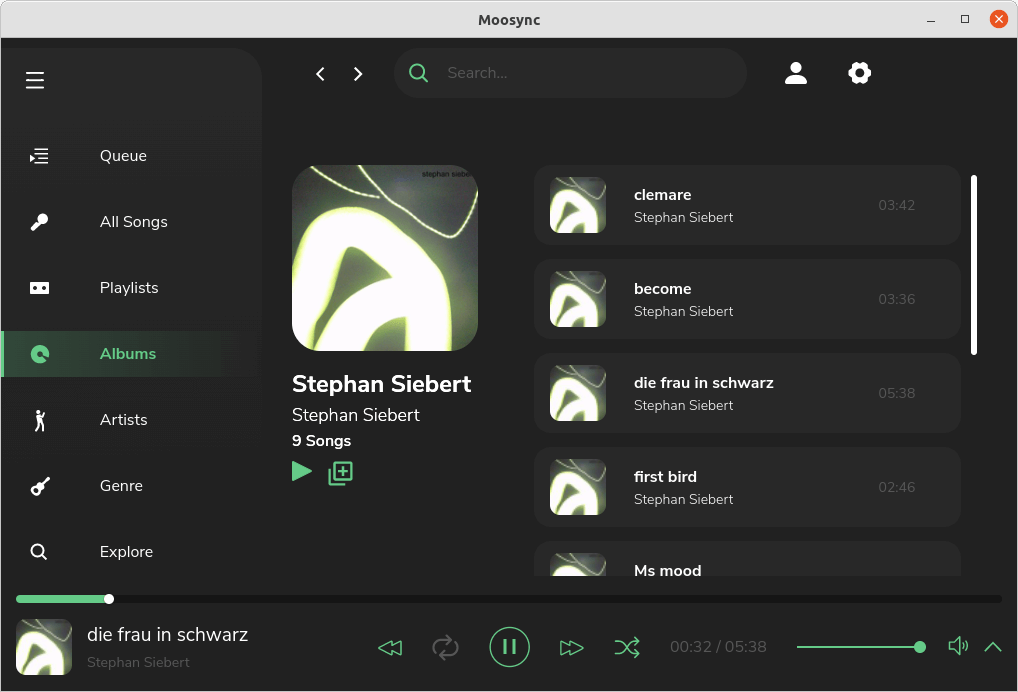Open the Queue icon in sidebar
This screenshot has height=692, width=1018.
[x=39, y=156]
